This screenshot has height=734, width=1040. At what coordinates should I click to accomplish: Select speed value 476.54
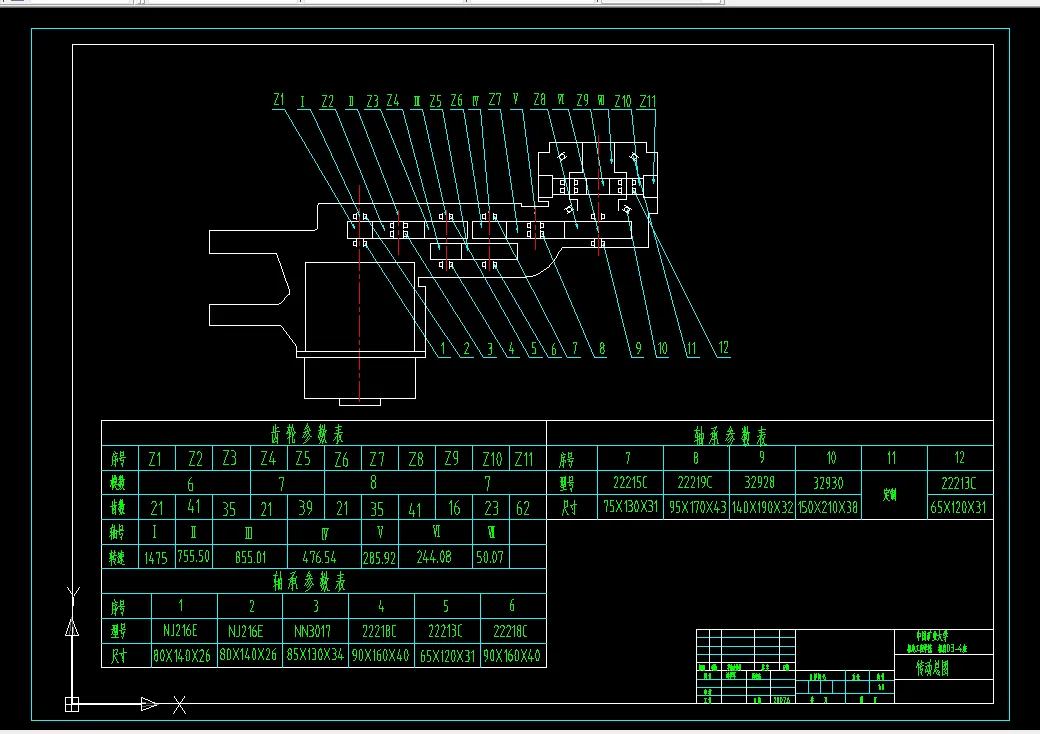click(319, 557)
